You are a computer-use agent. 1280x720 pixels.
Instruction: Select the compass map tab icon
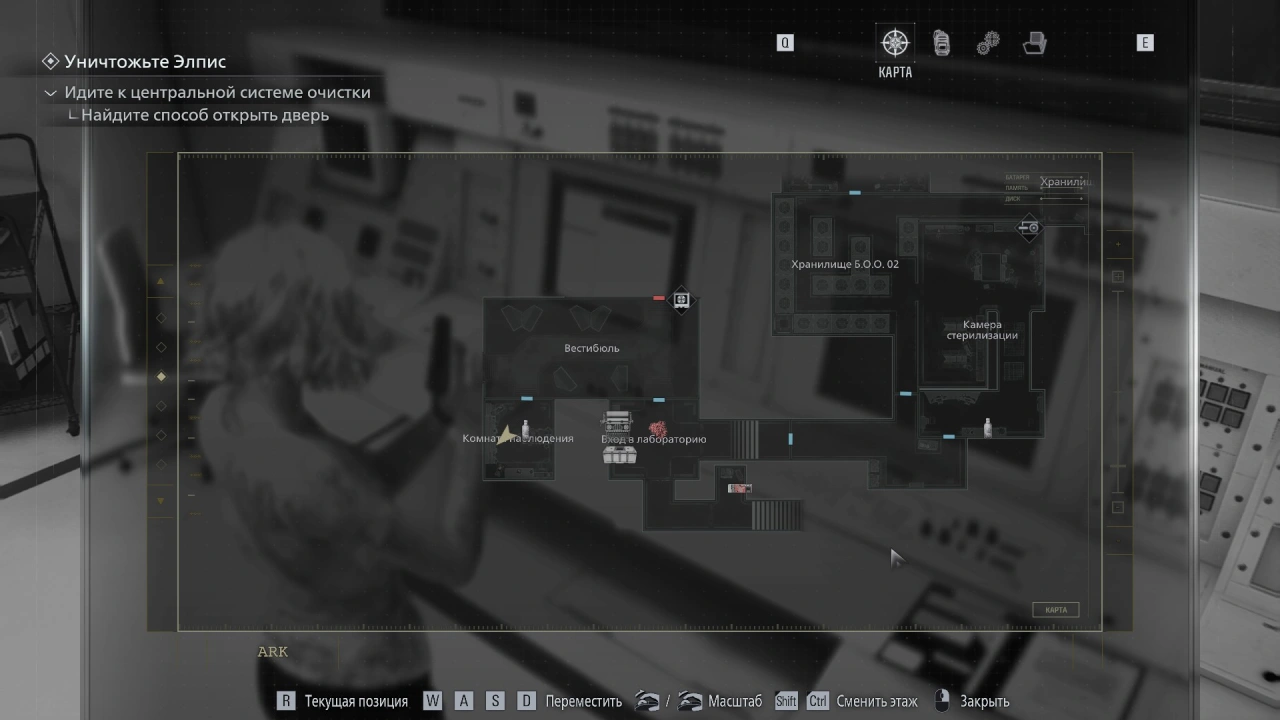[894, 43]
